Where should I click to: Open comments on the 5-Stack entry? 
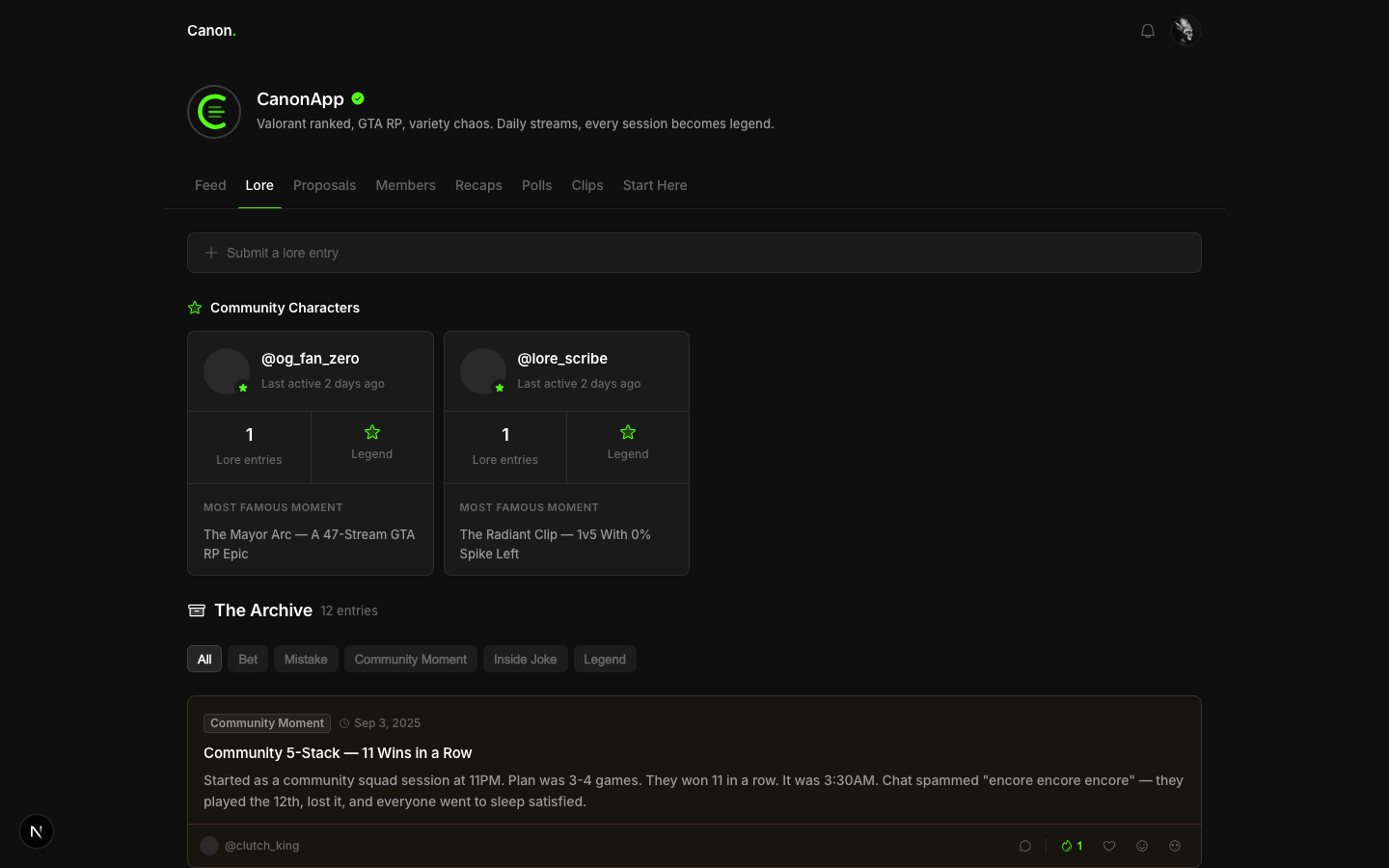tap(1025, 846)
